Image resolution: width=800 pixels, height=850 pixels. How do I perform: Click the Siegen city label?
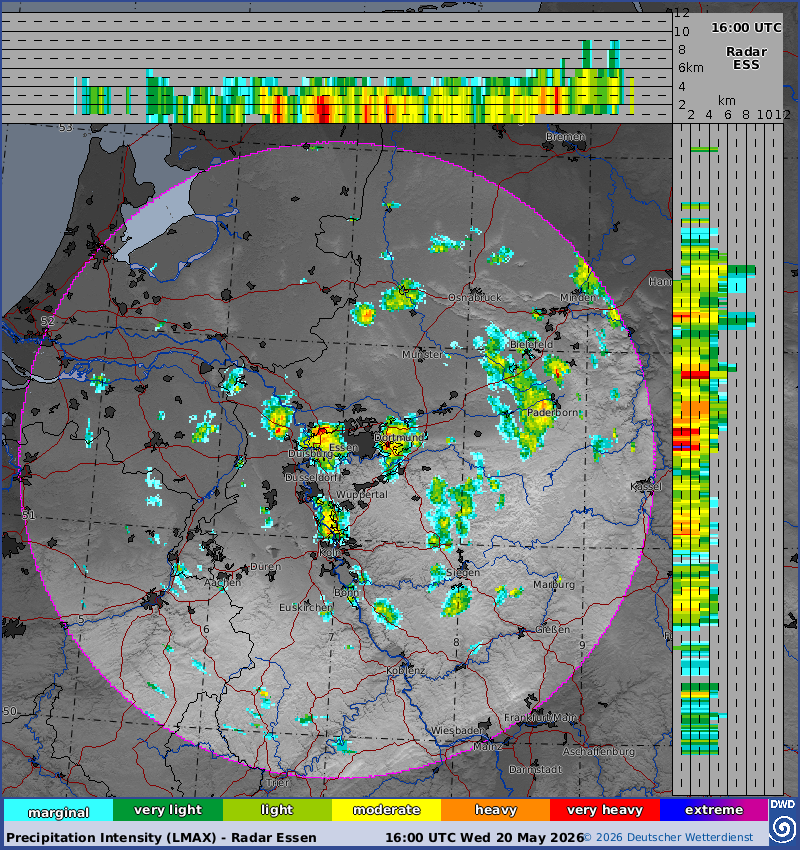[463, 572]
